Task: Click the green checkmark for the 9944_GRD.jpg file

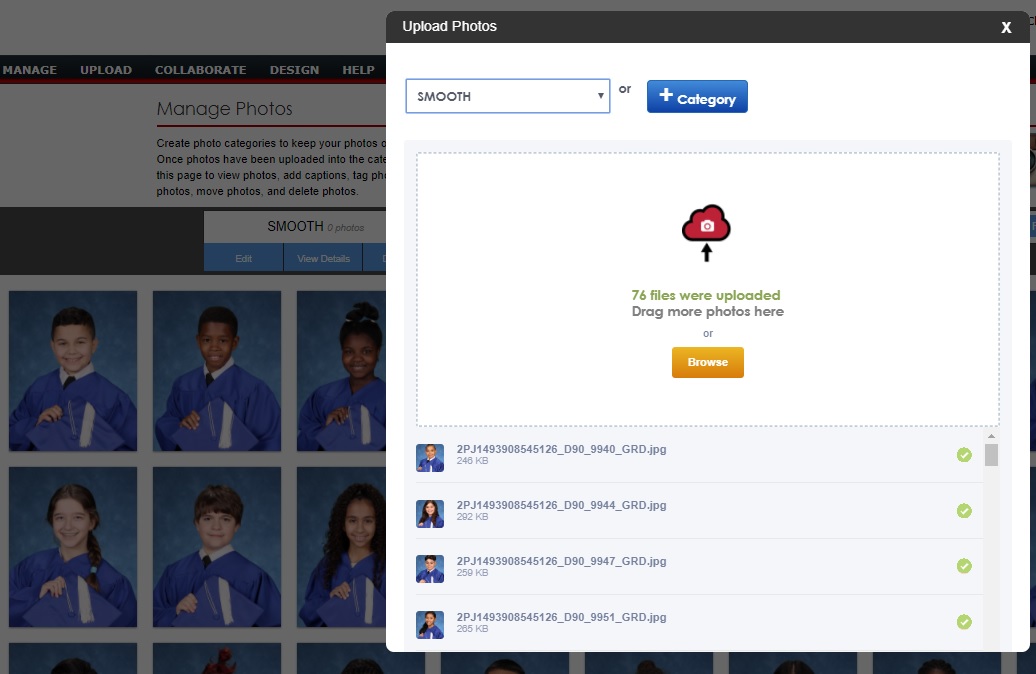Action: pyautogui.click(x=964, y=511)
